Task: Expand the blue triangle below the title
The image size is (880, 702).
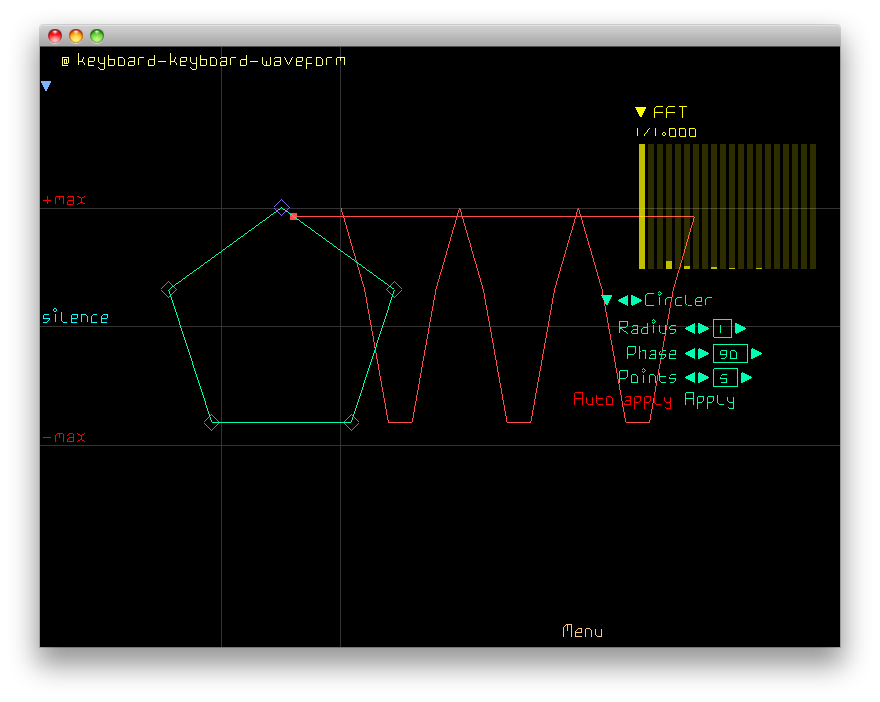Action: click(46, 87)
